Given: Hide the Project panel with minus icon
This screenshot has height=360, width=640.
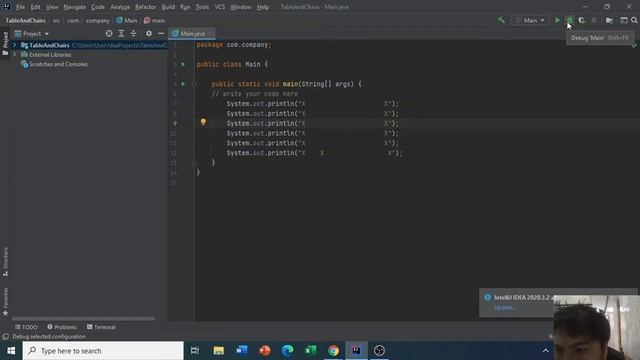Looking at the screenshot, I should point(161,33).
